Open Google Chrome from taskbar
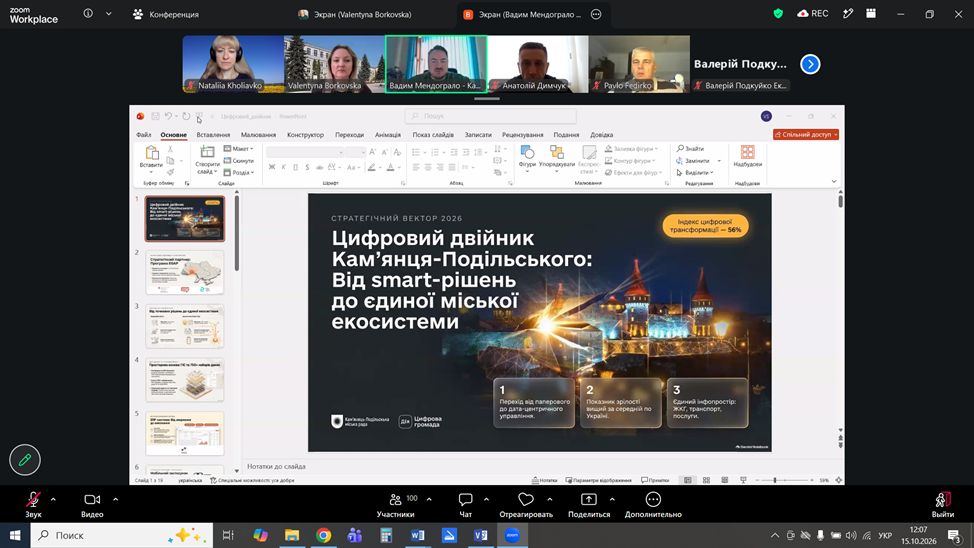The width and height of the screenshot is (974, 548). click(323, 535)
